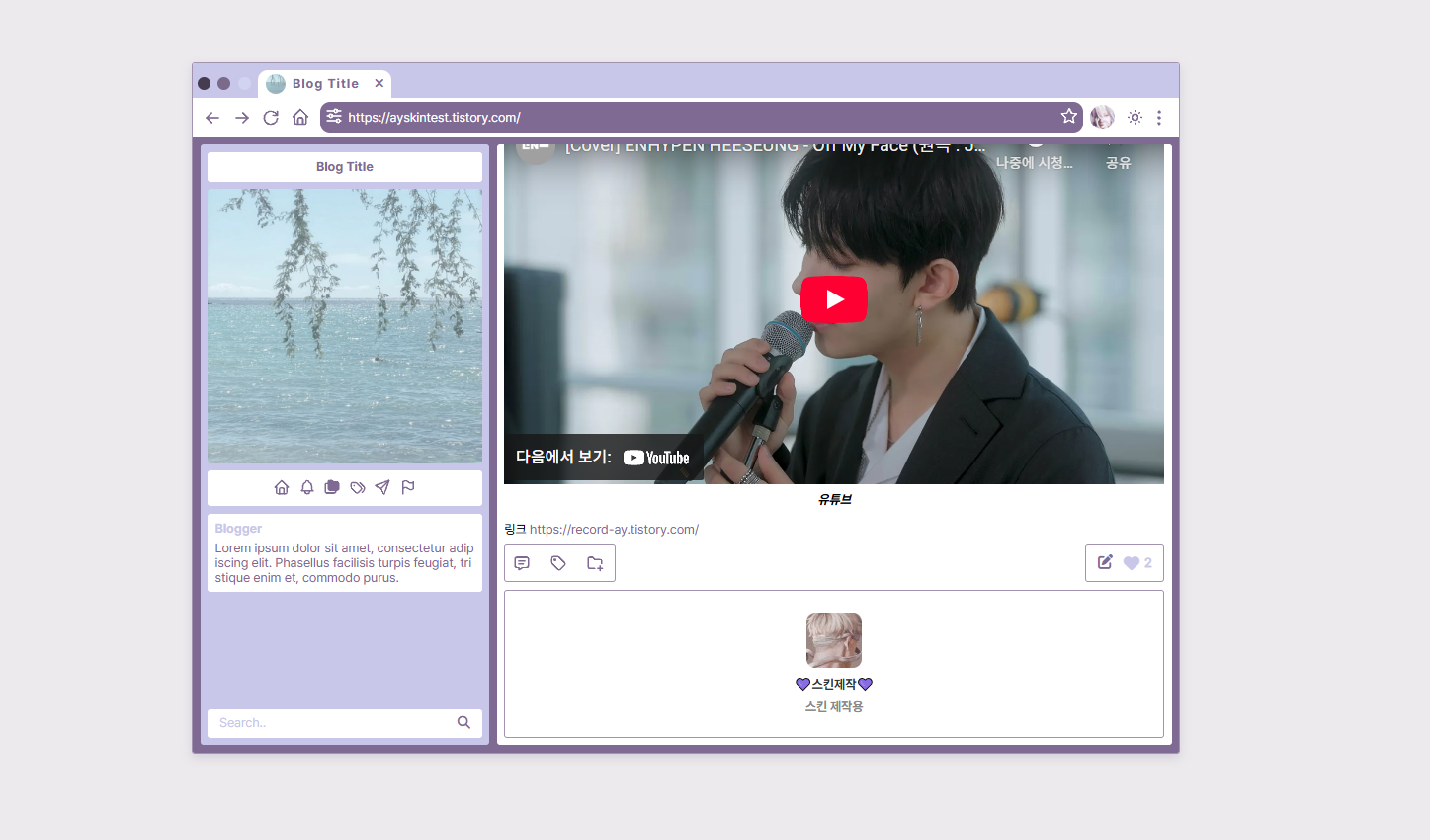Screen dimensions: 1430x840
Task: Click the 유튜브 caption under the video
Action: tap(834, 500)
